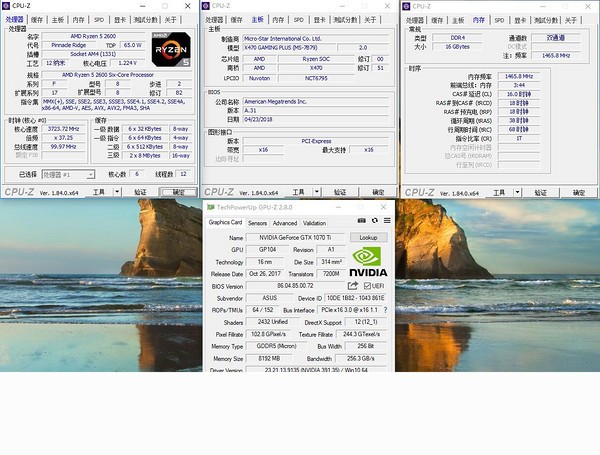The width and height of the screenshot is (600, 455).
Task: Click the 86.04.85.00.72 BIOS version field
Action: [x=295, y=286]
